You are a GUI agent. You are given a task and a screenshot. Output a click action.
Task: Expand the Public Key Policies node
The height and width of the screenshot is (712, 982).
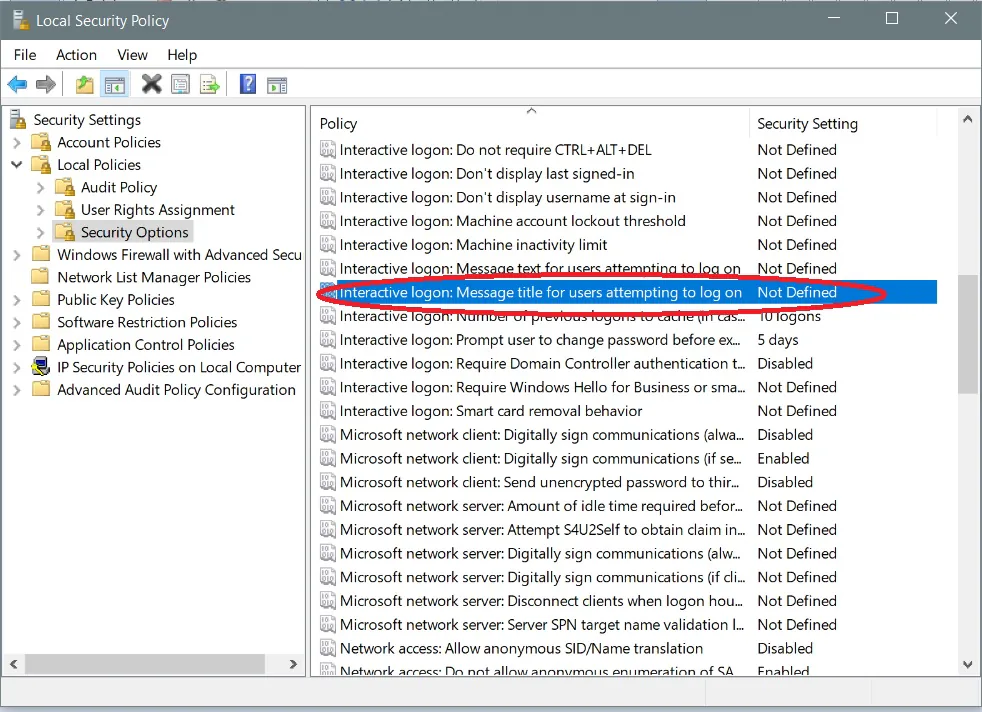tap(17, 300)
